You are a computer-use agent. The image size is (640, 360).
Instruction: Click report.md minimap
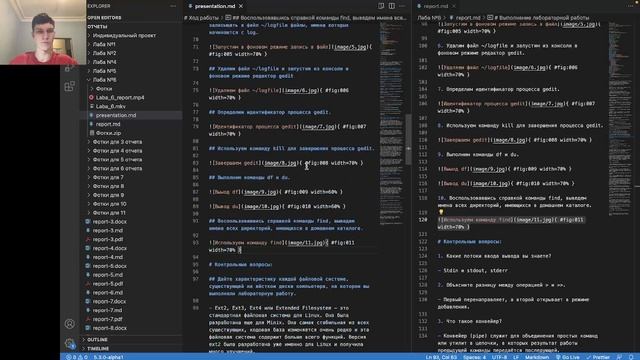pos(620,118)
